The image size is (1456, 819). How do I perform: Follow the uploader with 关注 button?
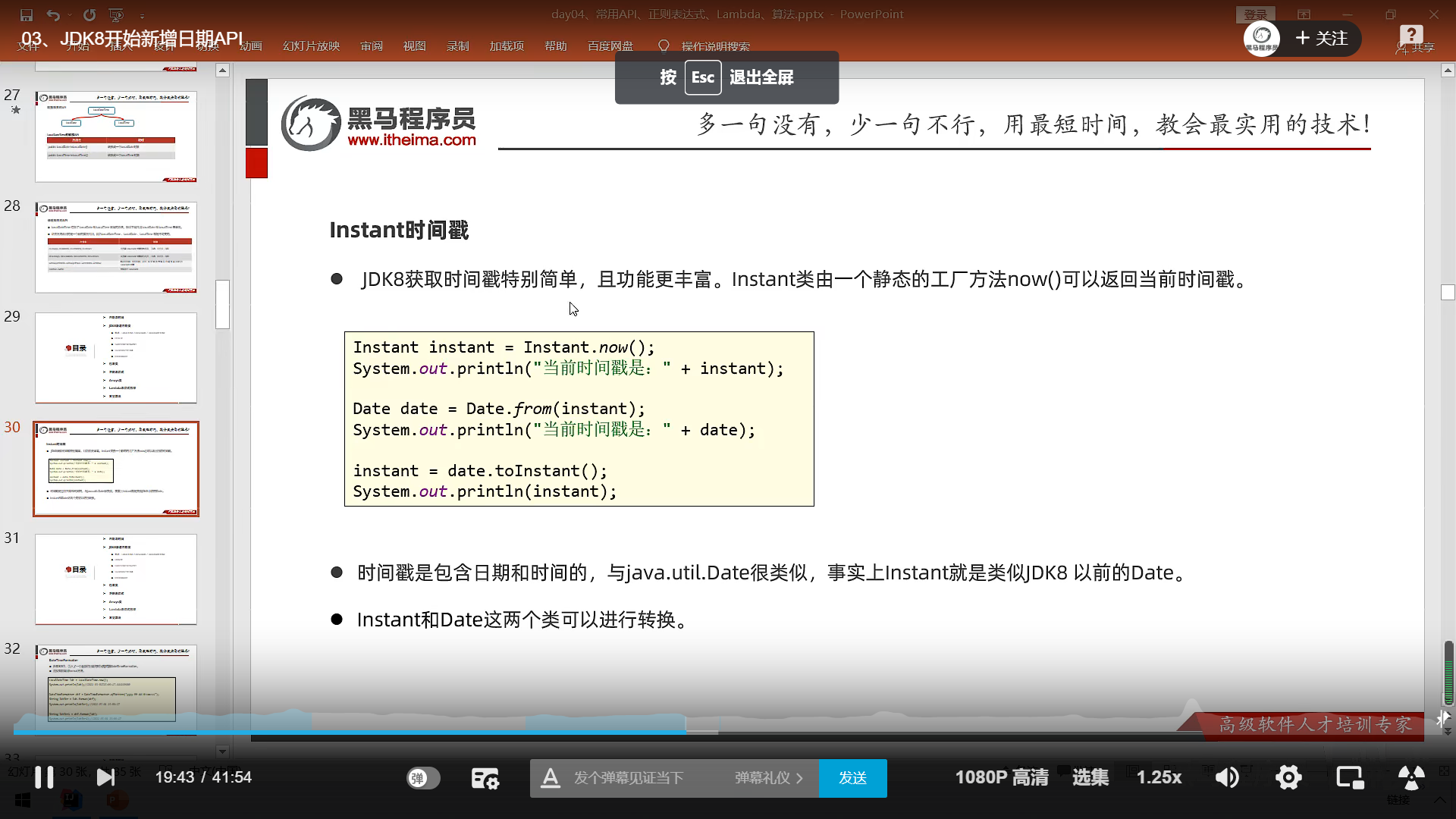click(x=1322, y=39)
